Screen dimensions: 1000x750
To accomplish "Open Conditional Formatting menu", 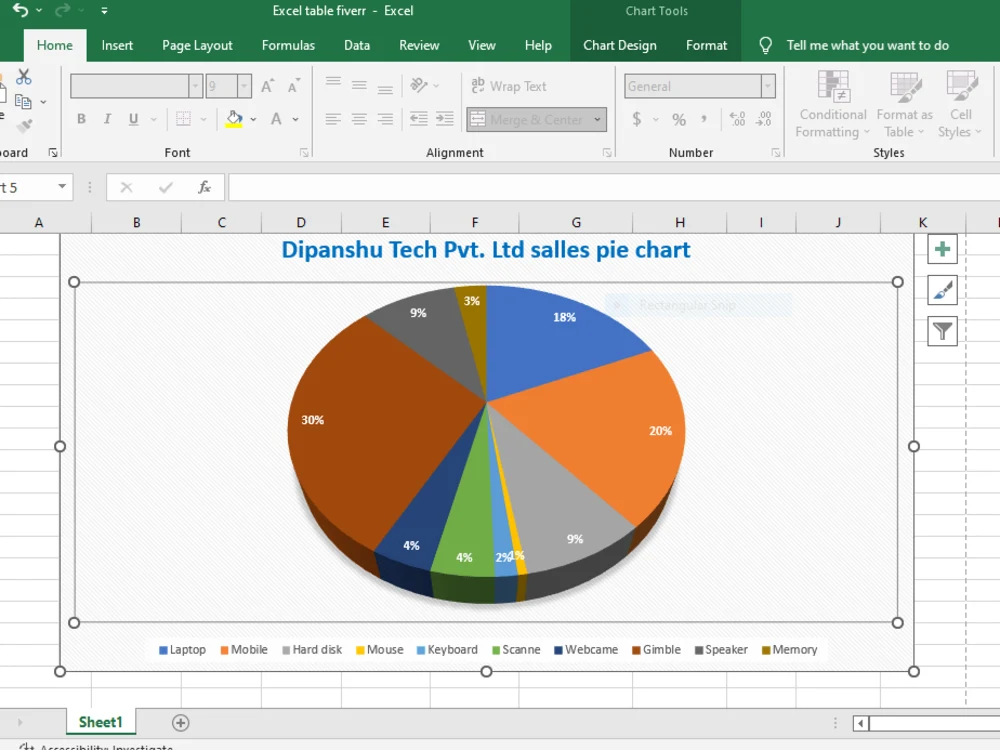I will (832, 105).
